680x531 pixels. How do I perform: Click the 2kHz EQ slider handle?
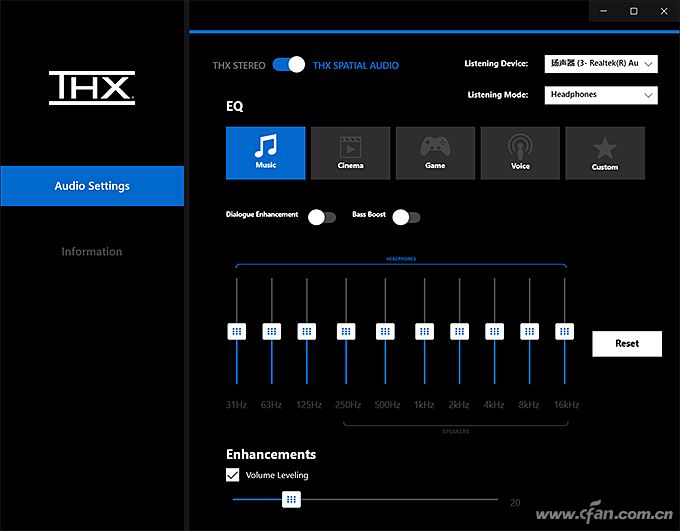(x=460, y=331)
